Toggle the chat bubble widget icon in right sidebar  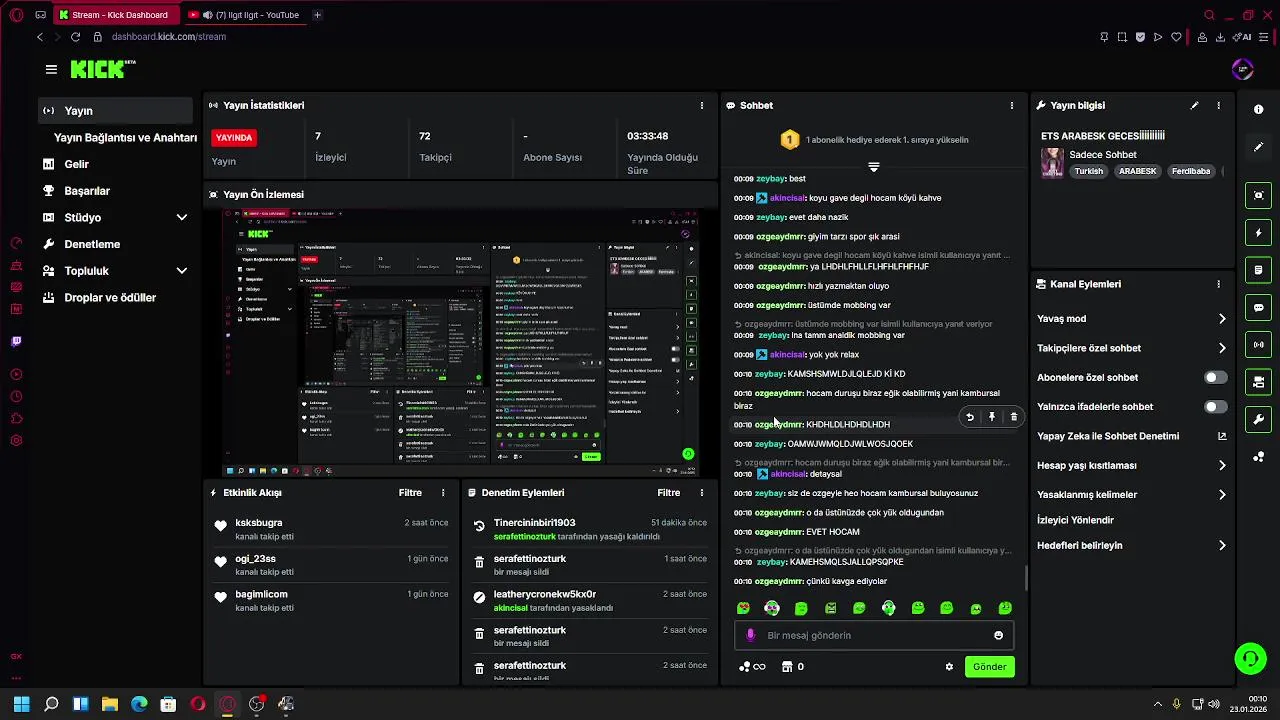[1258, 307]
